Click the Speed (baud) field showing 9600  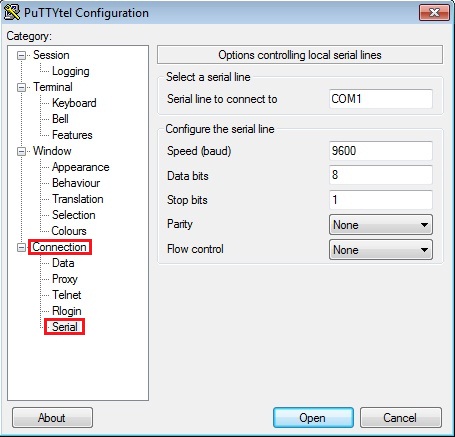point(381,151)
